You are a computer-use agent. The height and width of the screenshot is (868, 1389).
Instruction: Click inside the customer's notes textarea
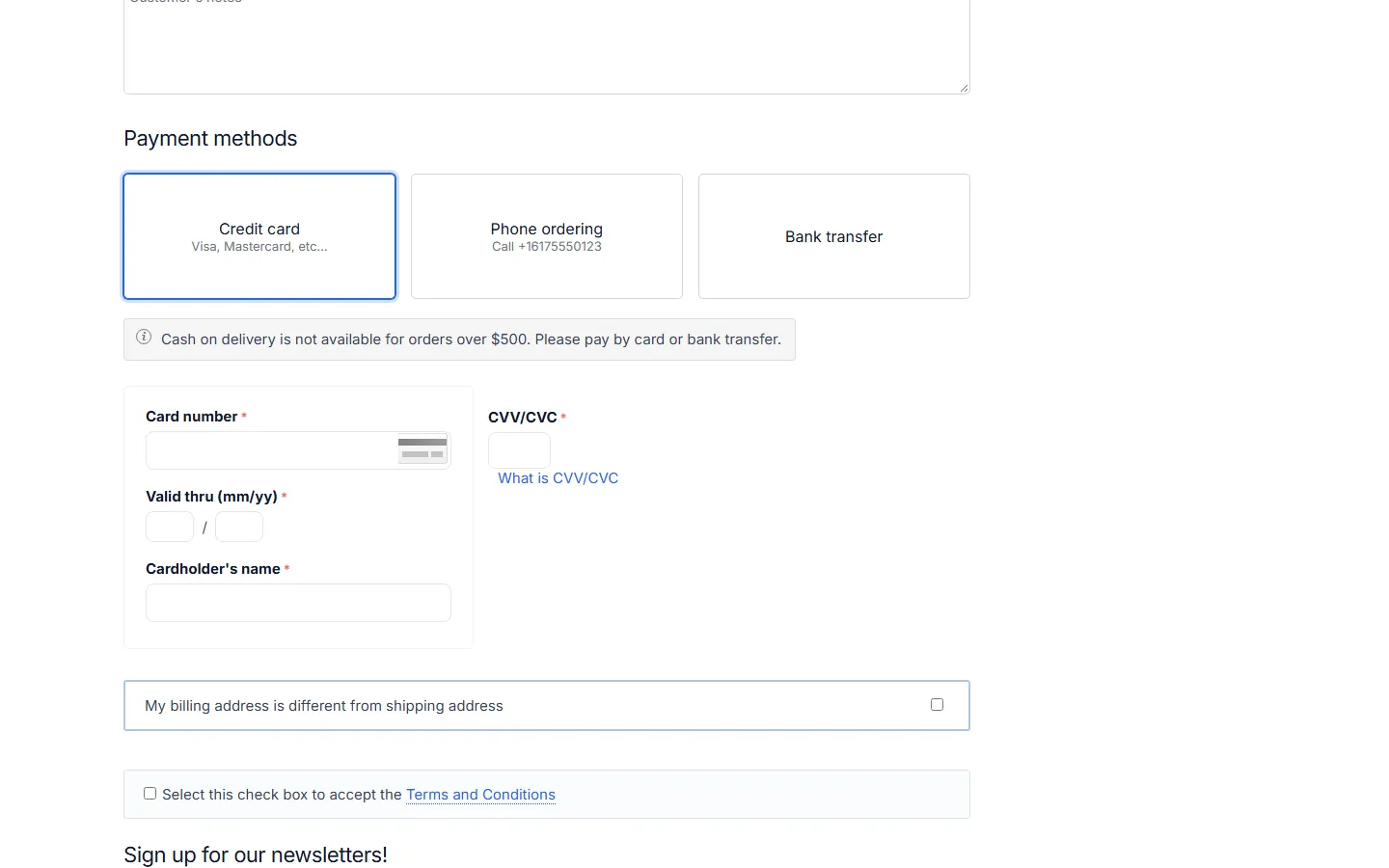click(x=547, y=46)
